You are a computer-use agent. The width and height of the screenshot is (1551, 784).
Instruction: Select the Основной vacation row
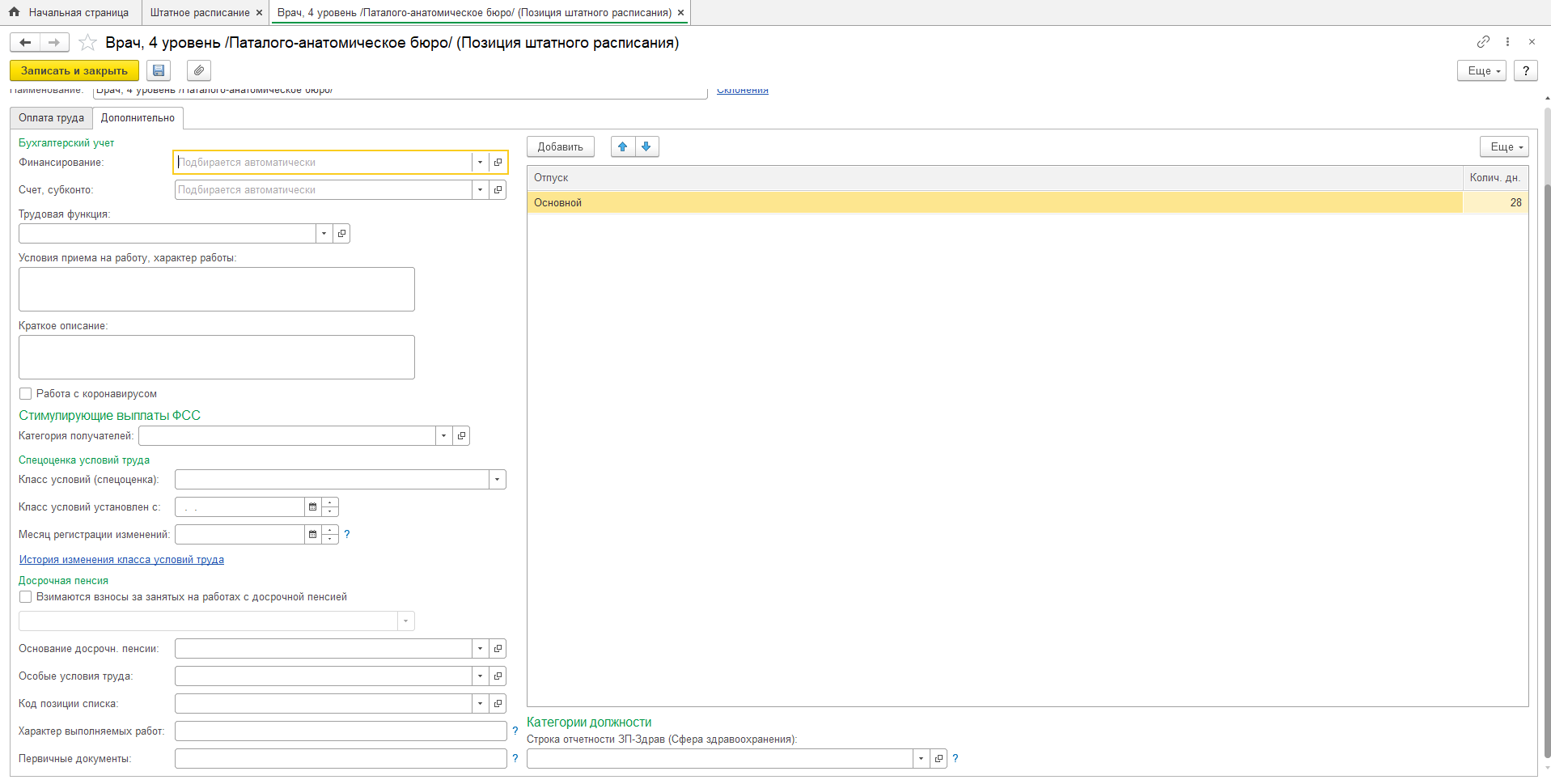pos(1028,203)
